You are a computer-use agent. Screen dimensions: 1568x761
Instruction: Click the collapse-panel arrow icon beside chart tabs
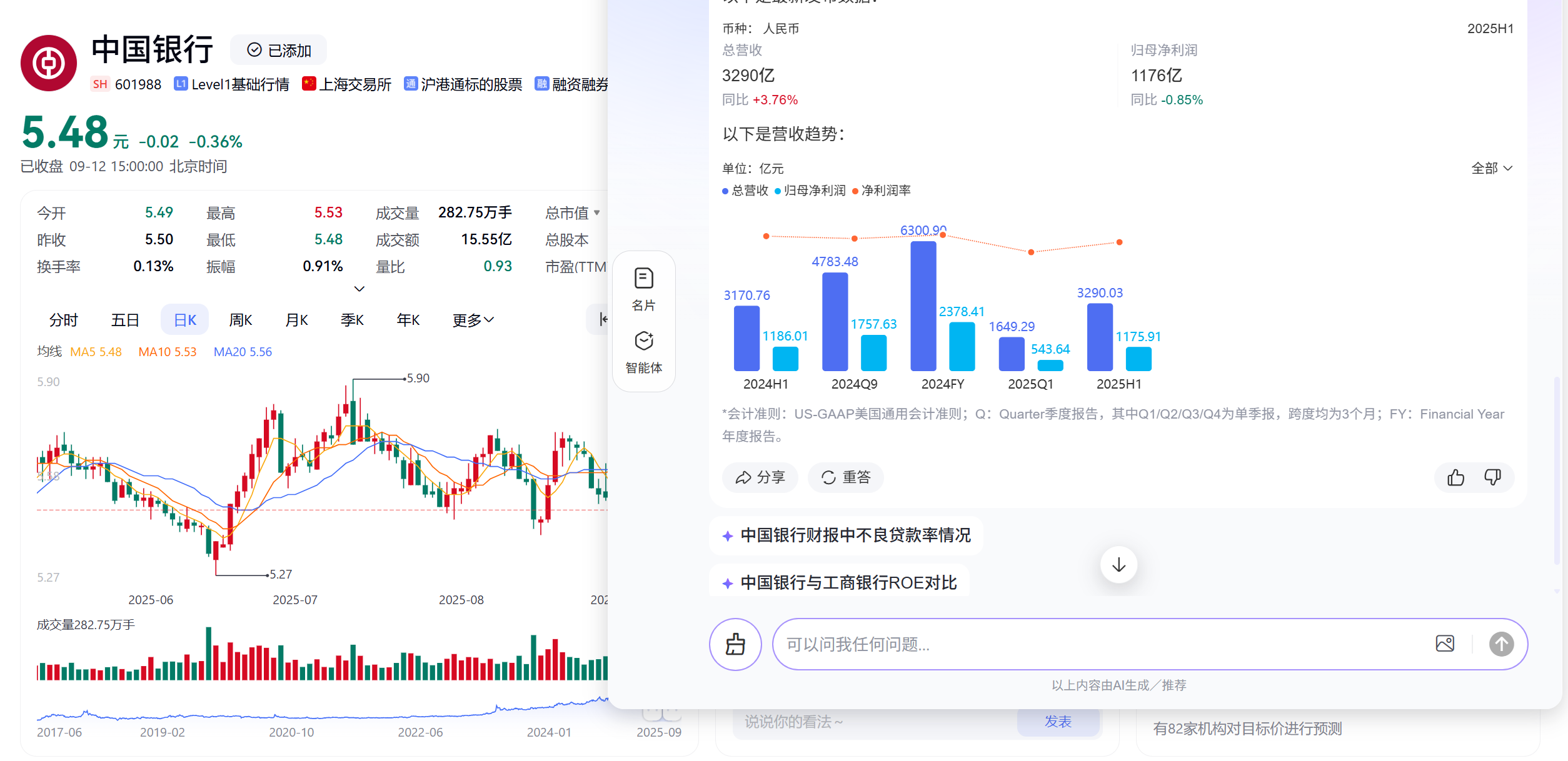602,319
